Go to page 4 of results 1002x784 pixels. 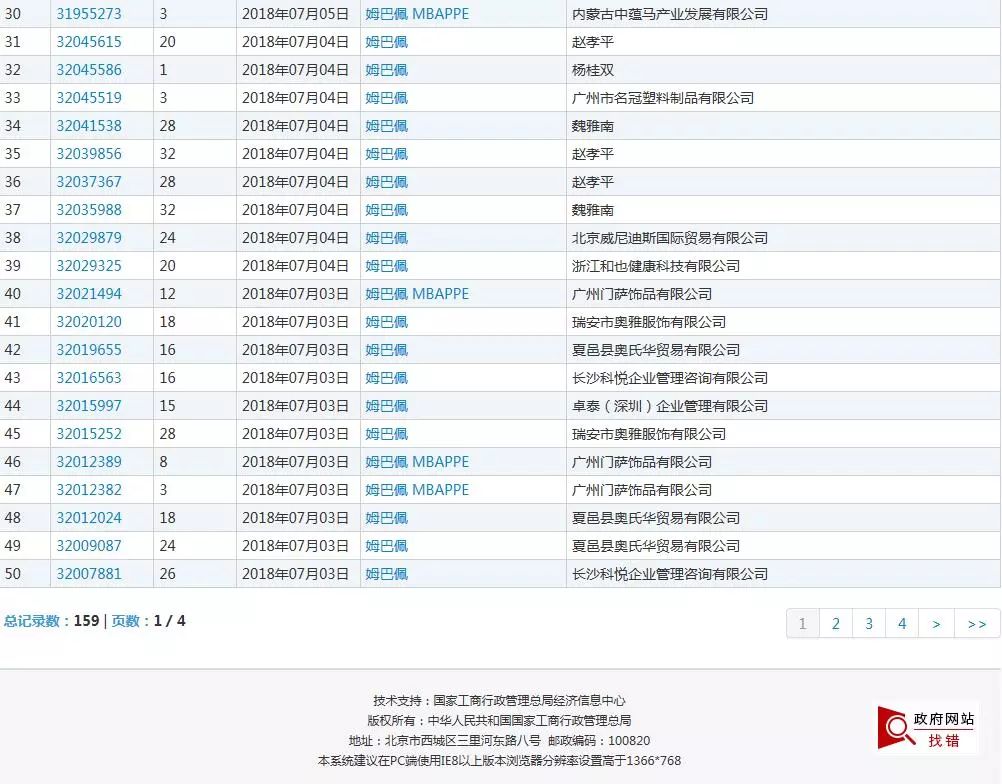point(902,624)
